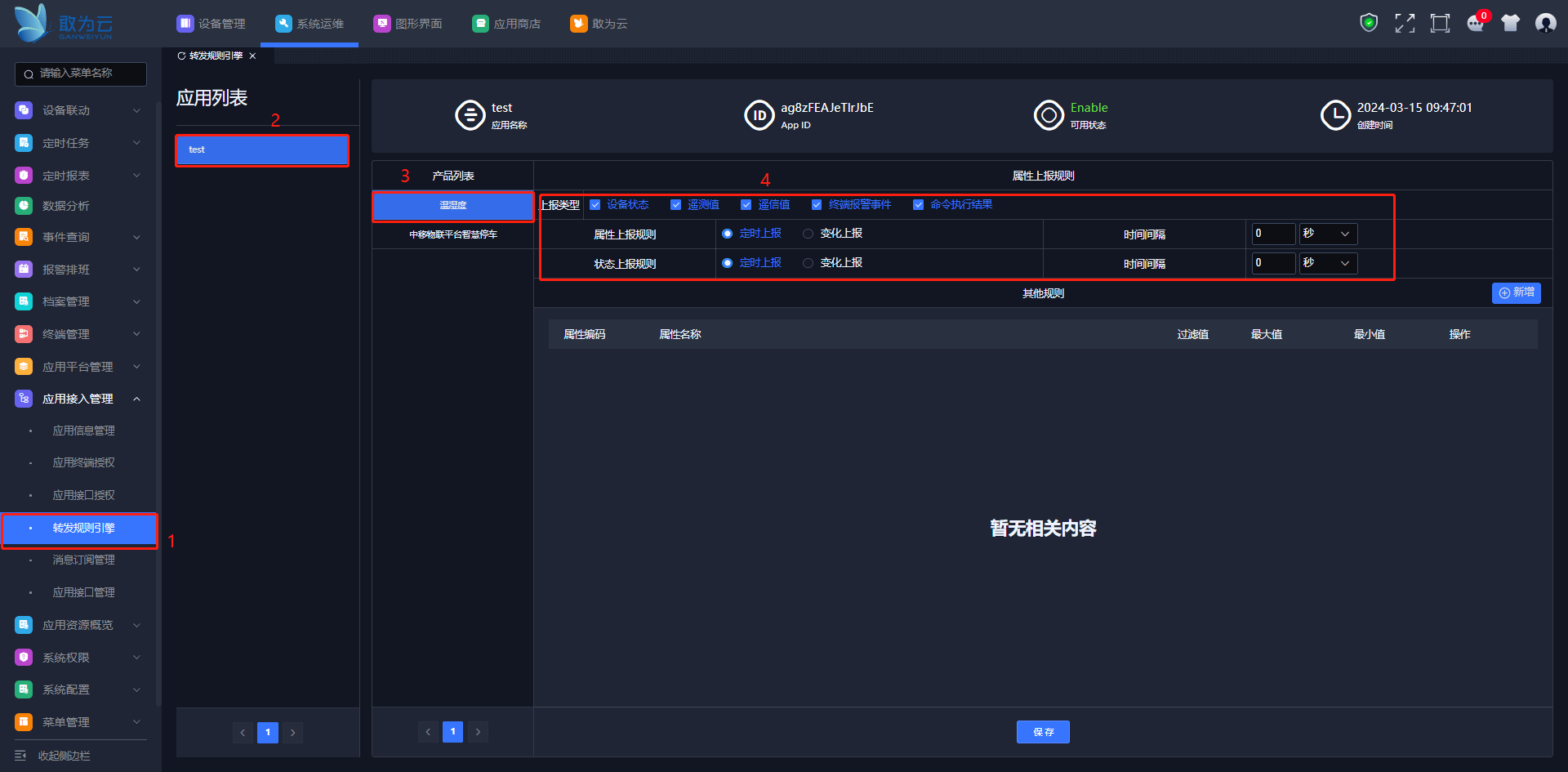The image size is (1568, 772).
Task: Click the 应用平台管理 sidebar icon
Action: point(24,367)
